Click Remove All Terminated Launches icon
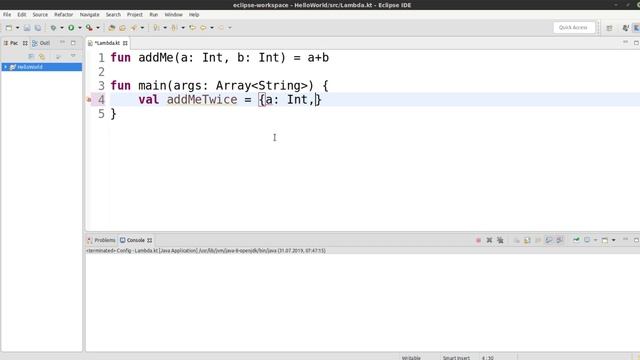This screenshot has height=360, width=640. pos(500,240)
